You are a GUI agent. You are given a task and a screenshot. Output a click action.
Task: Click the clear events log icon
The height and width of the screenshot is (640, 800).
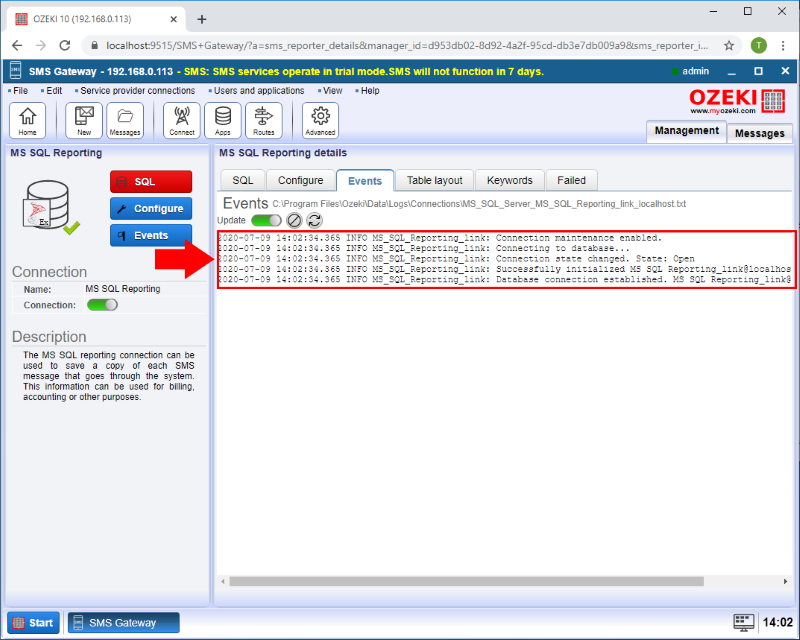tap(294, 220)
